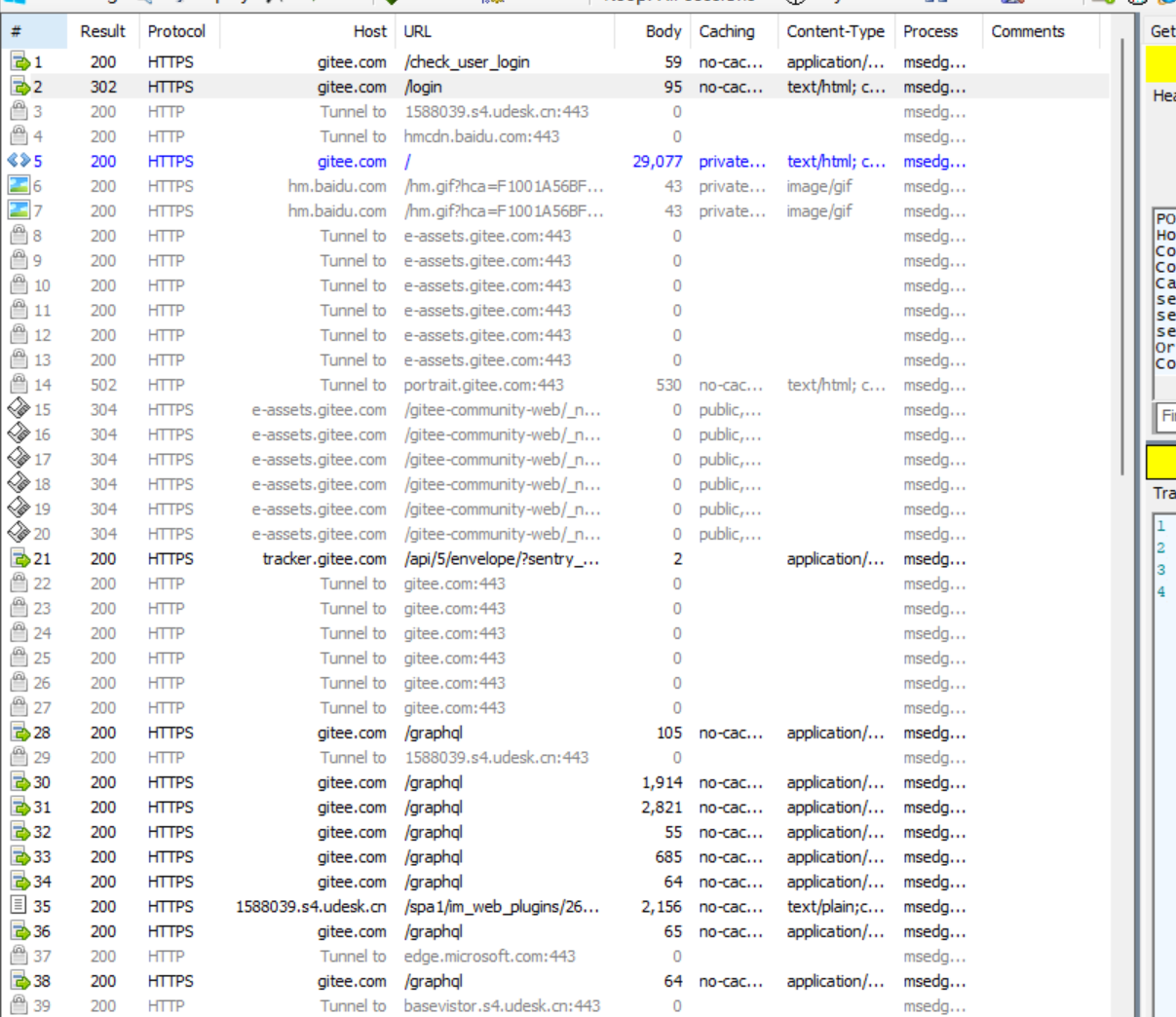Select the gitee.com:443 tunnel in session 24

[454, 633]
